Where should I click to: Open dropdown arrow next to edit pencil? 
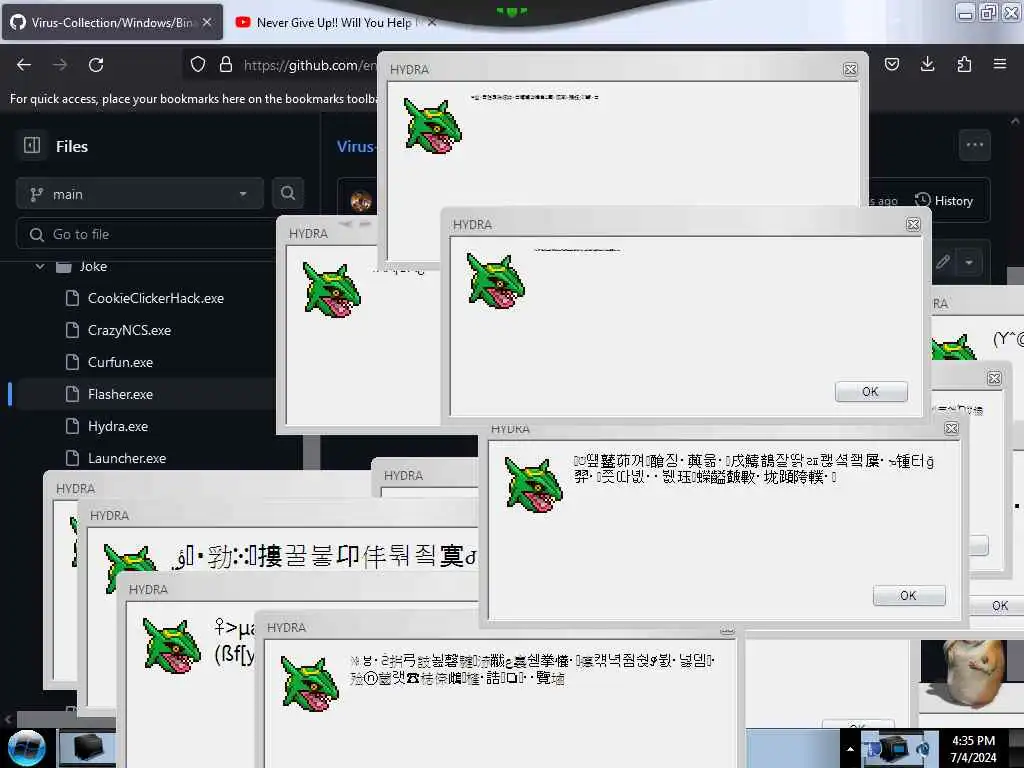pos(969,262)
